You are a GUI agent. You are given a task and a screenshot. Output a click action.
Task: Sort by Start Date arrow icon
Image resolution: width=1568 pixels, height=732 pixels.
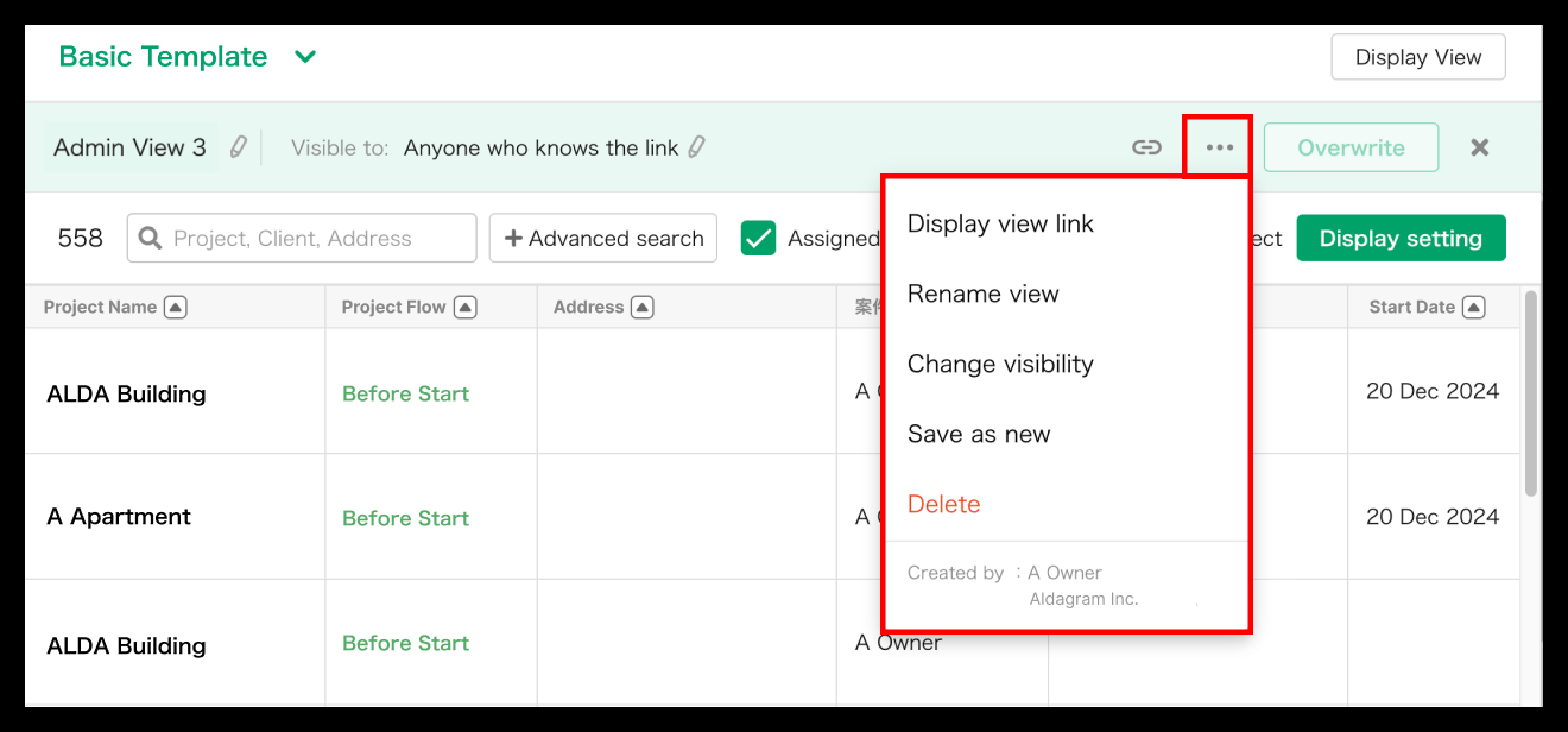(x=1474, y=307)
